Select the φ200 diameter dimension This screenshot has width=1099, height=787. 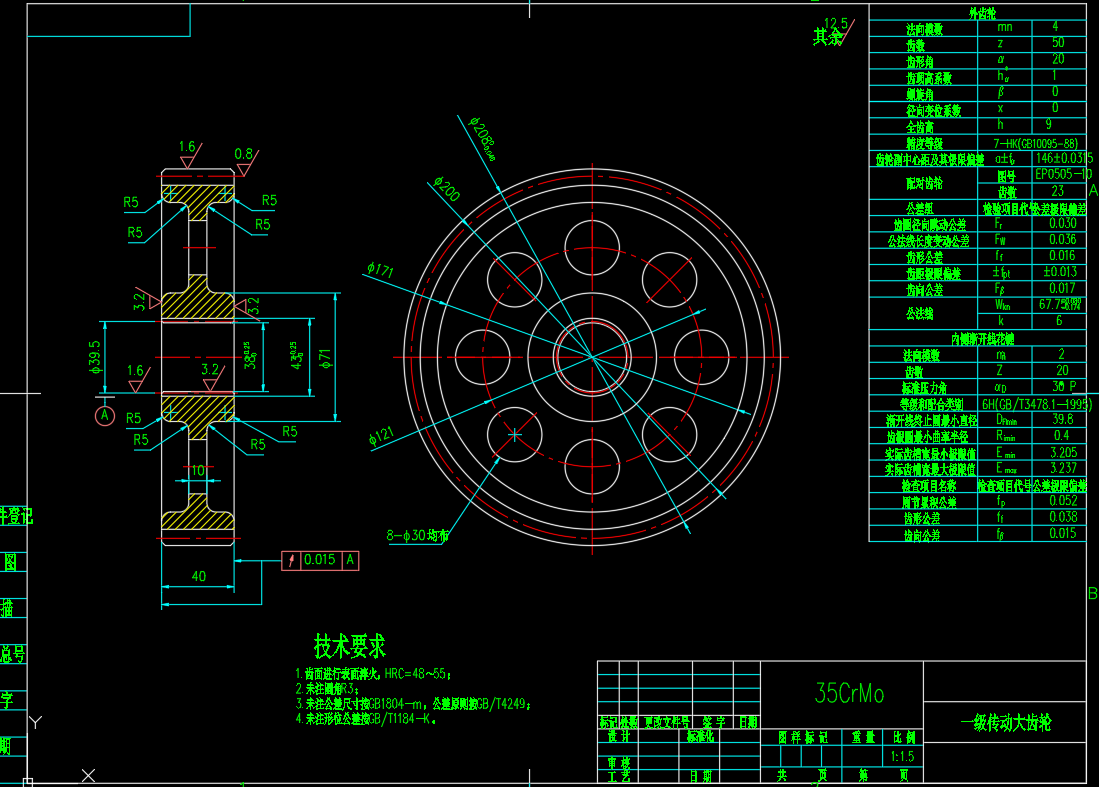coord(446,190)
